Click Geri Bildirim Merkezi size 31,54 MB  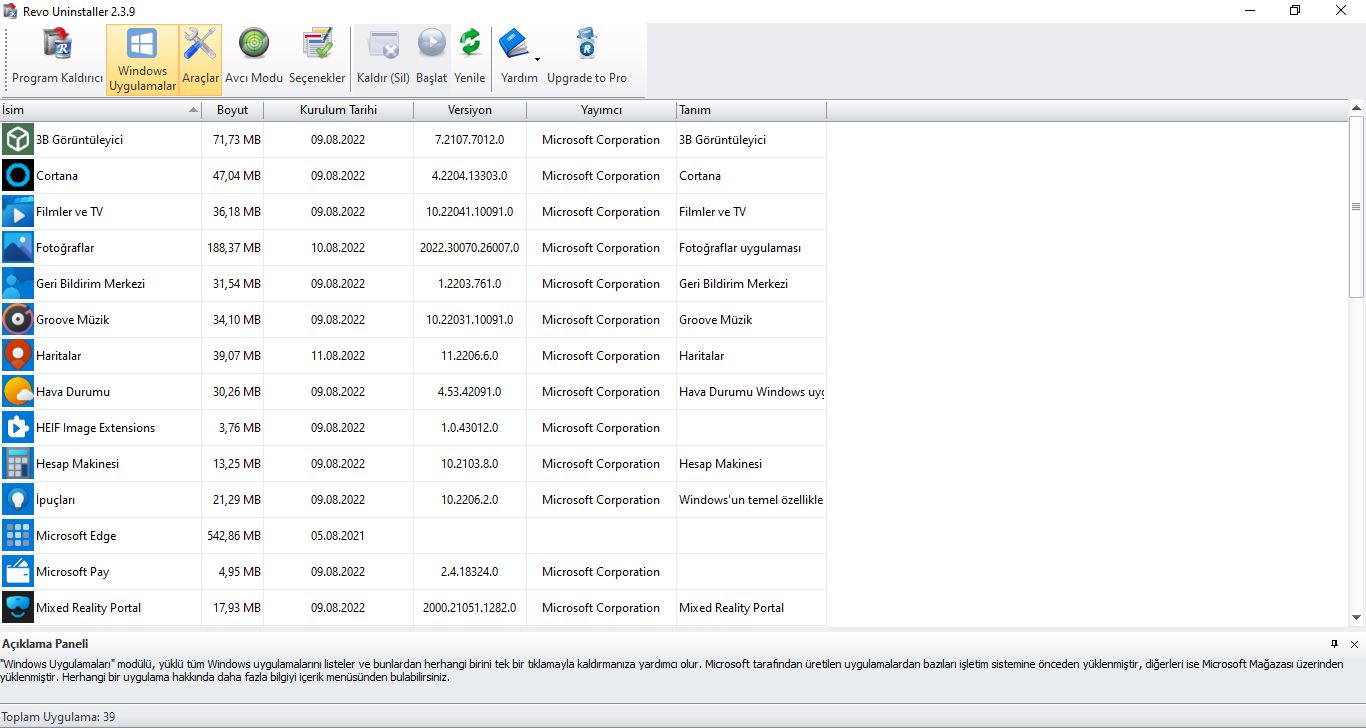(237, 284)
